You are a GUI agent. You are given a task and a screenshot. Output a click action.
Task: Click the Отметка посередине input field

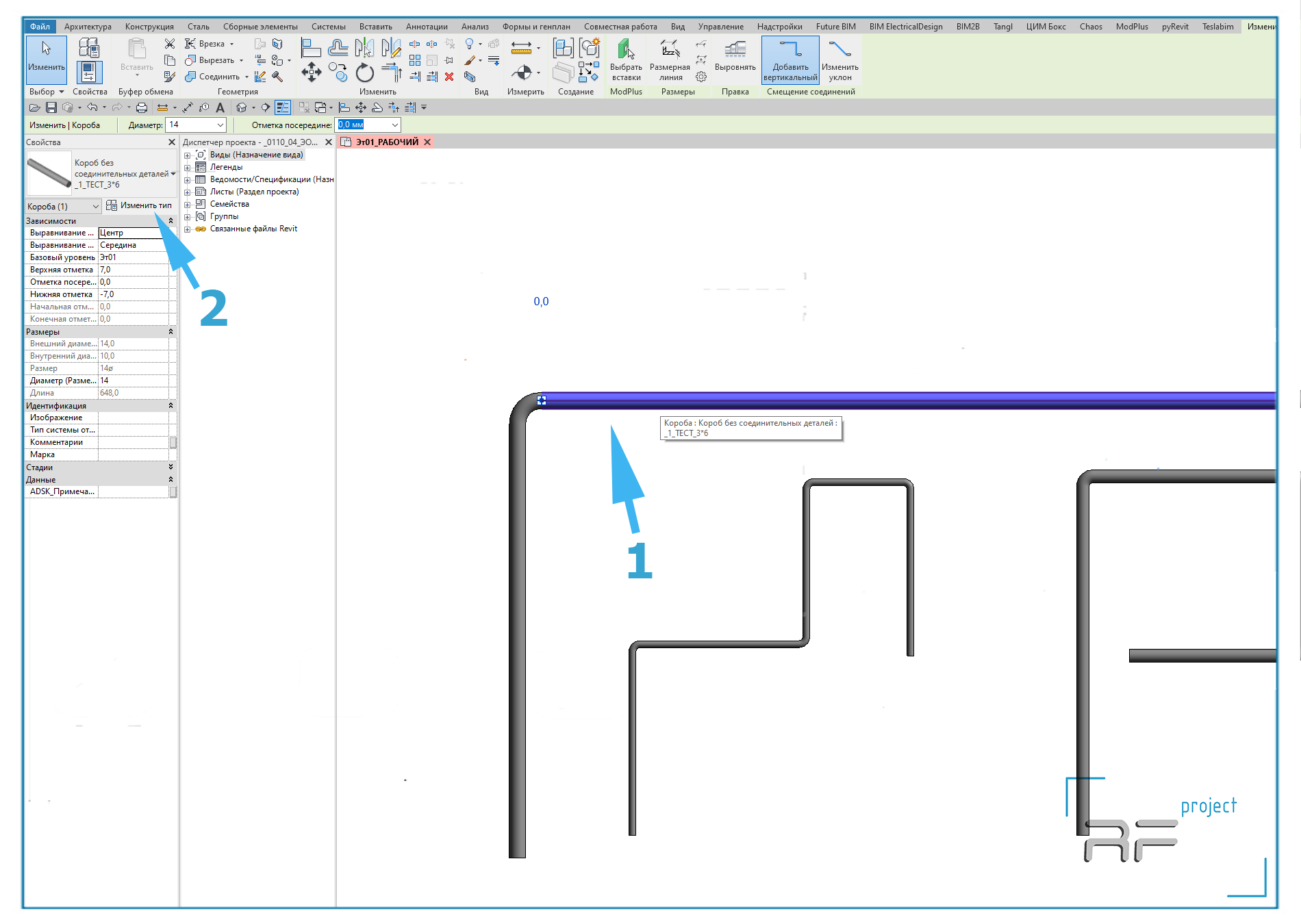click(x=368, y=125)
